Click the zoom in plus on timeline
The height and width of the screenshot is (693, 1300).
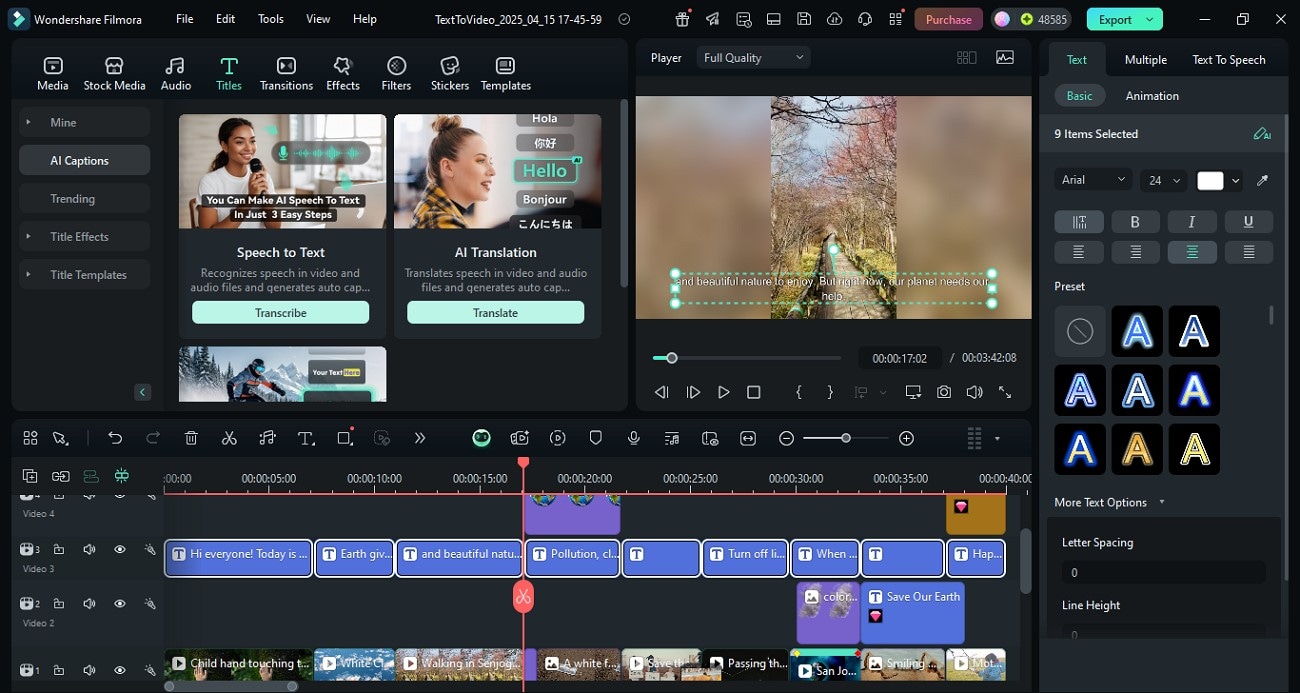pyautogui.click(x=906, y=438)
